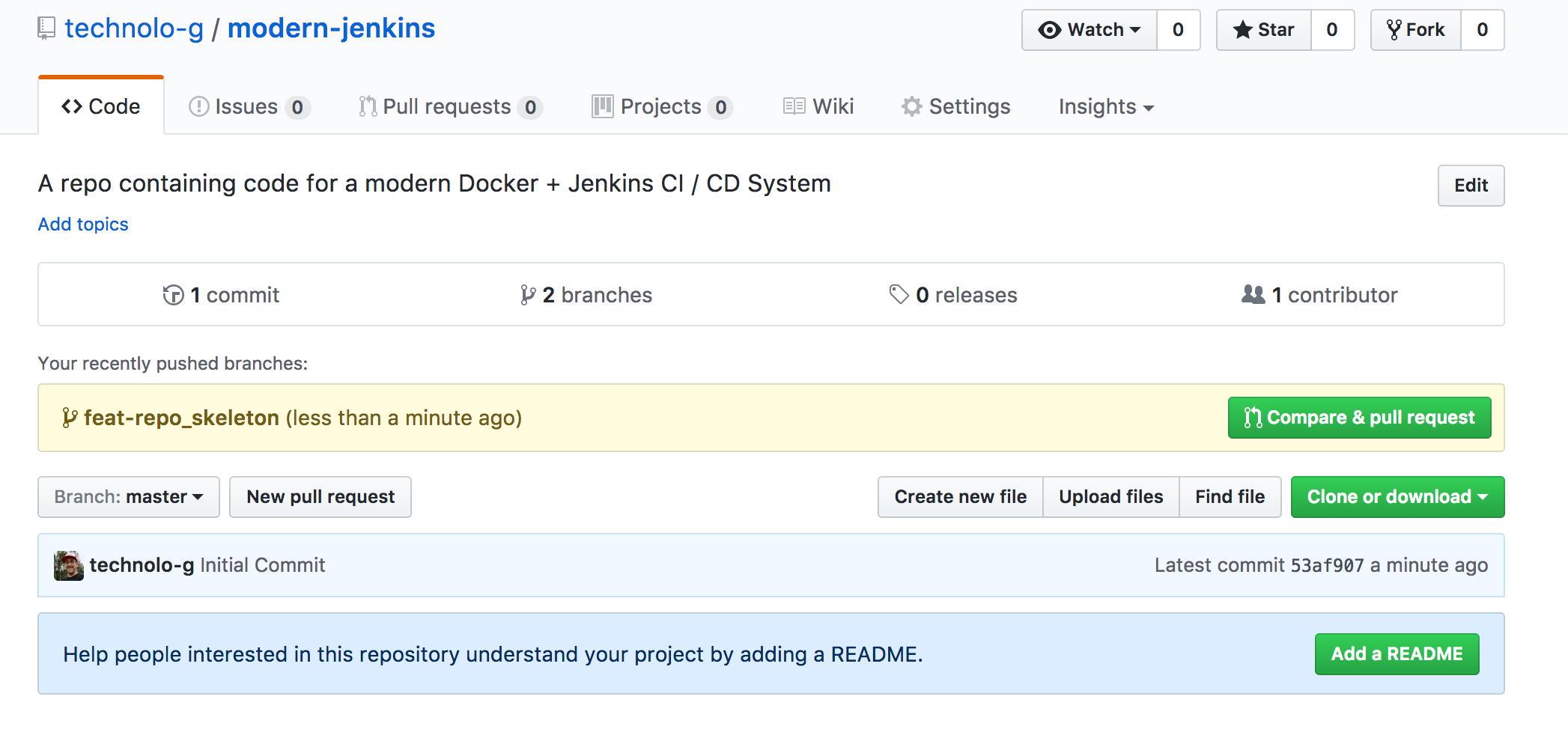Click the eye icon on Watch button
Viewport: 1568px width, 744px height.
[x=1050, y=30]
